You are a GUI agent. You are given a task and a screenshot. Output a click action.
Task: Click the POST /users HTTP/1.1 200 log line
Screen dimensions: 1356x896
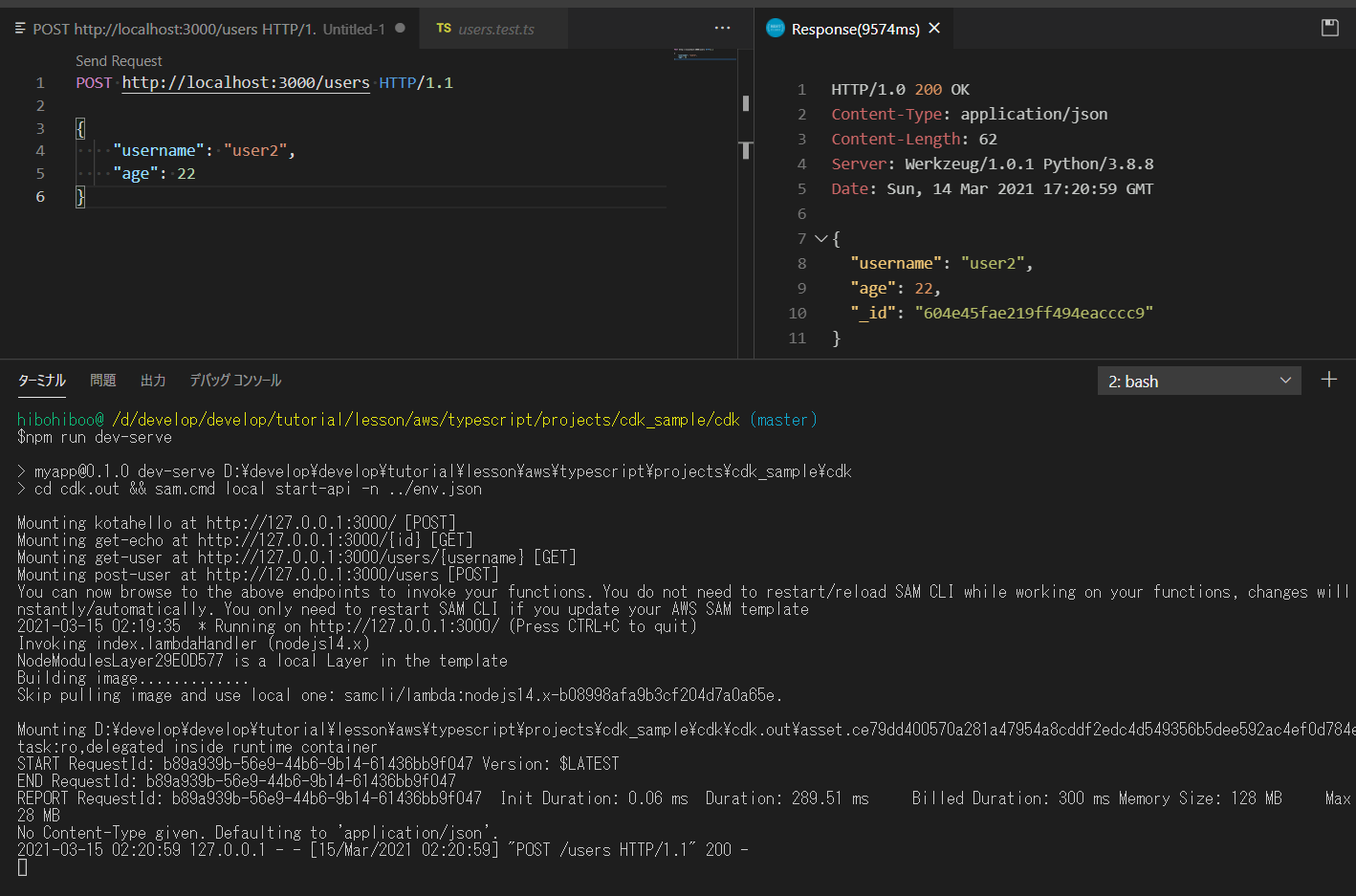pyautogui.click(x=383, y=850)
